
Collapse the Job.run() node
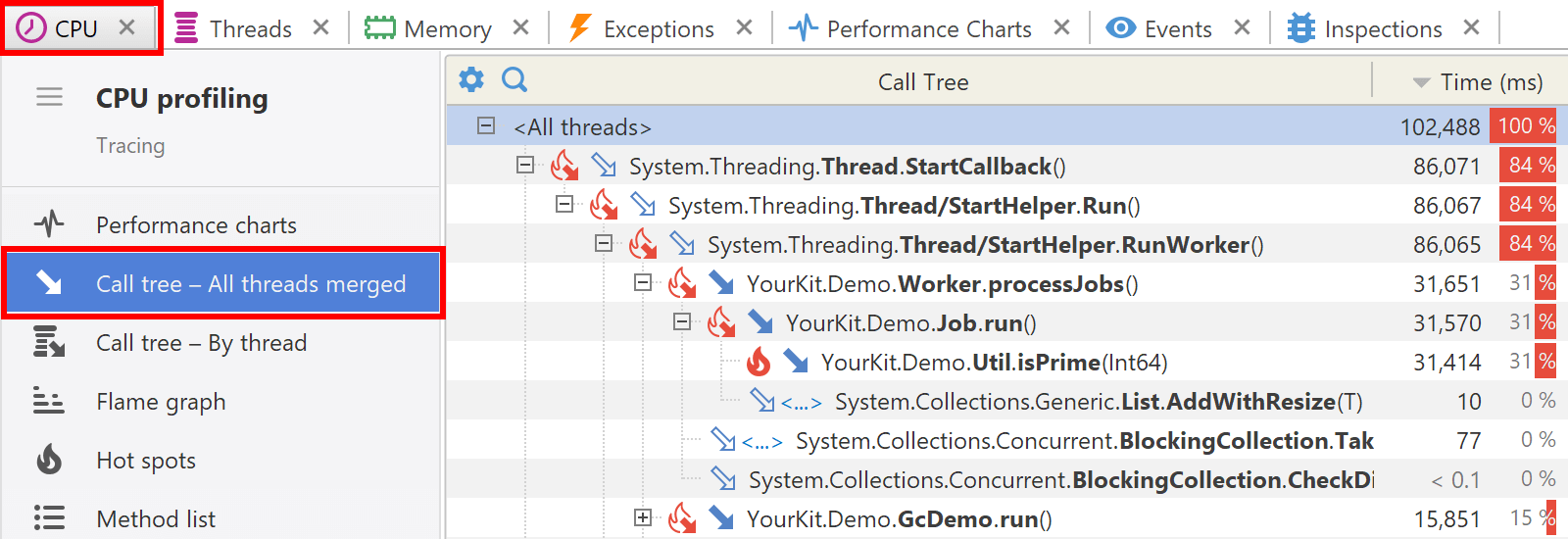click(x=682, y=321)
